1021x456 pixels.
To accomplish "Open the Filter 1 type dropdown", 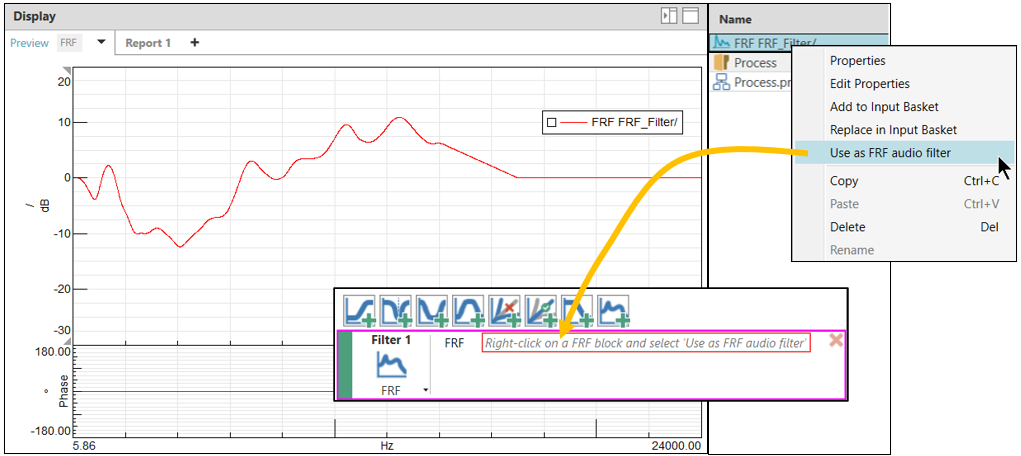I will (426, 390).
